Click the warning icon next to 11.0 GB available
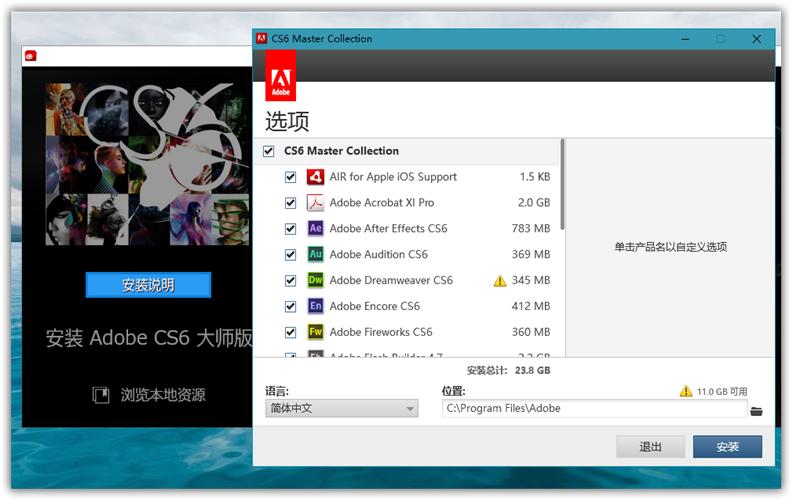Screen dimensions: 792x500 tap(686, 391)
